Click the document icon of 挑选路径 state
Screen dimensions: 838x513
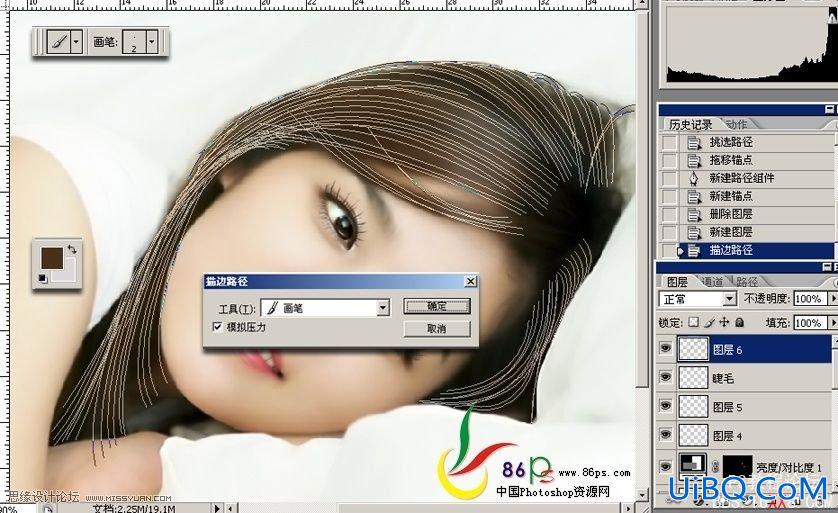(x=694, y=142)
